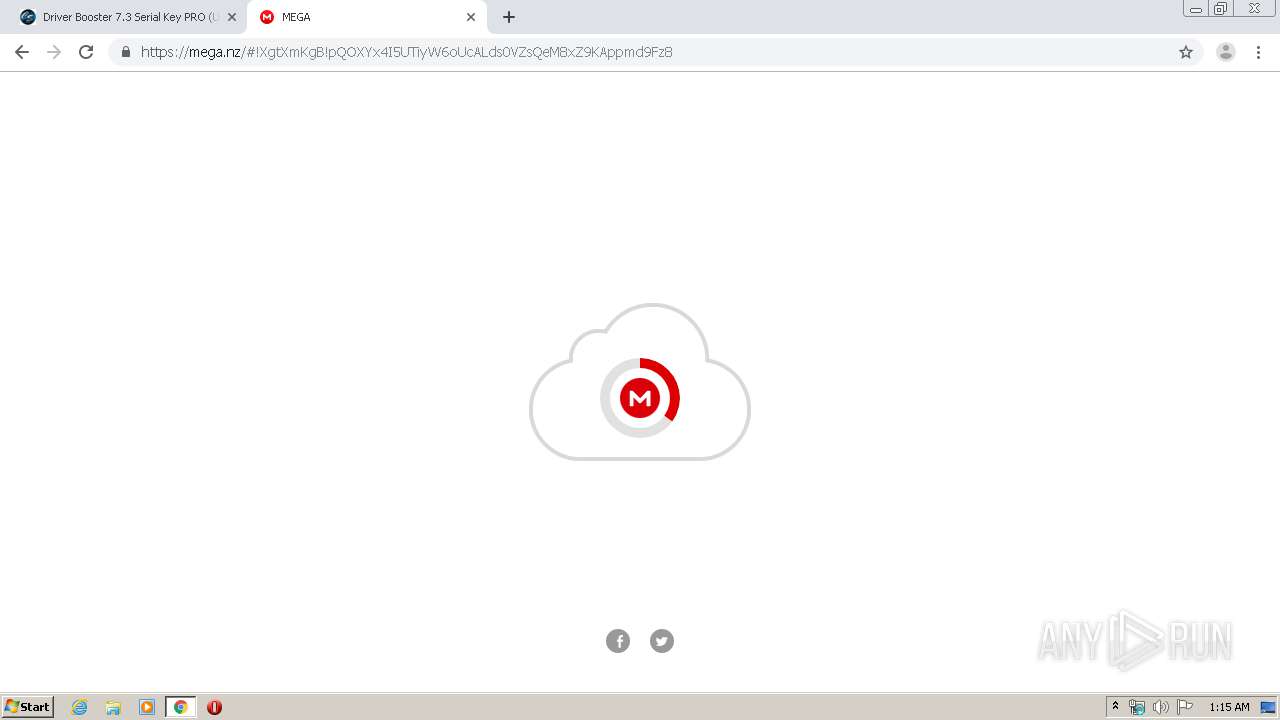Open Windows Explorer folder in taskbar
This screenshot has width=1280, height=720.
pos(113,707)
